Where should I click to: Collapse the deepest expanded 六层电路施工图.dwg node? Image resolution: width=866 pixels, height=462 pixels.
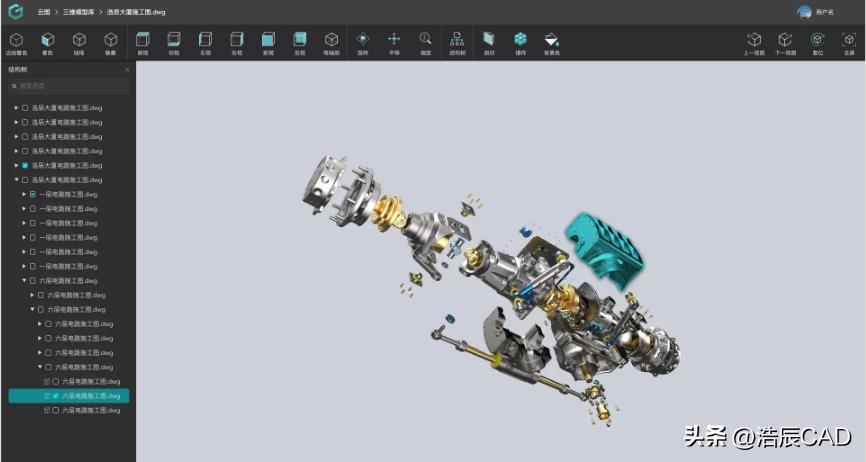pos(40,367)
